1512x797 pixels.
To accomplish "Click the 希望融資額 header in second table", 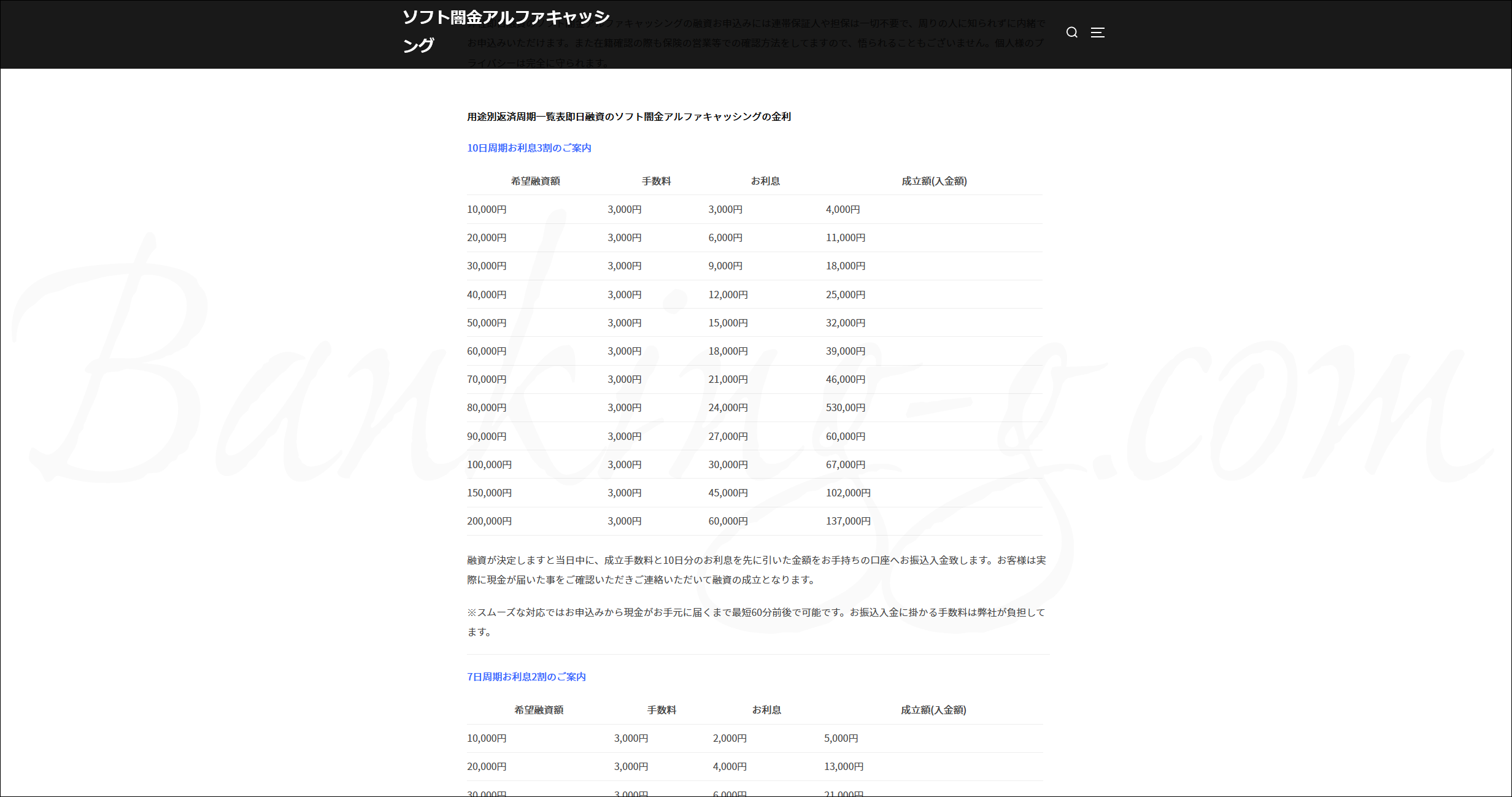I will (538, 710).
